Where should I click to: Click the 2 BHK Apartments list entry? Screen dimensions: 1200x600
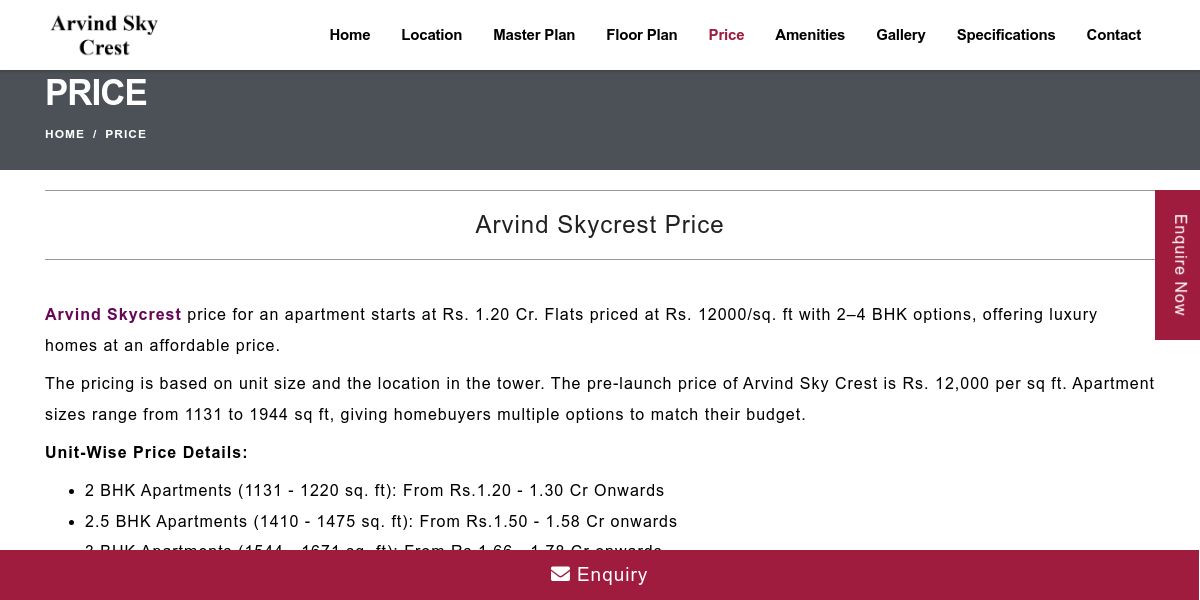[375, 490]
